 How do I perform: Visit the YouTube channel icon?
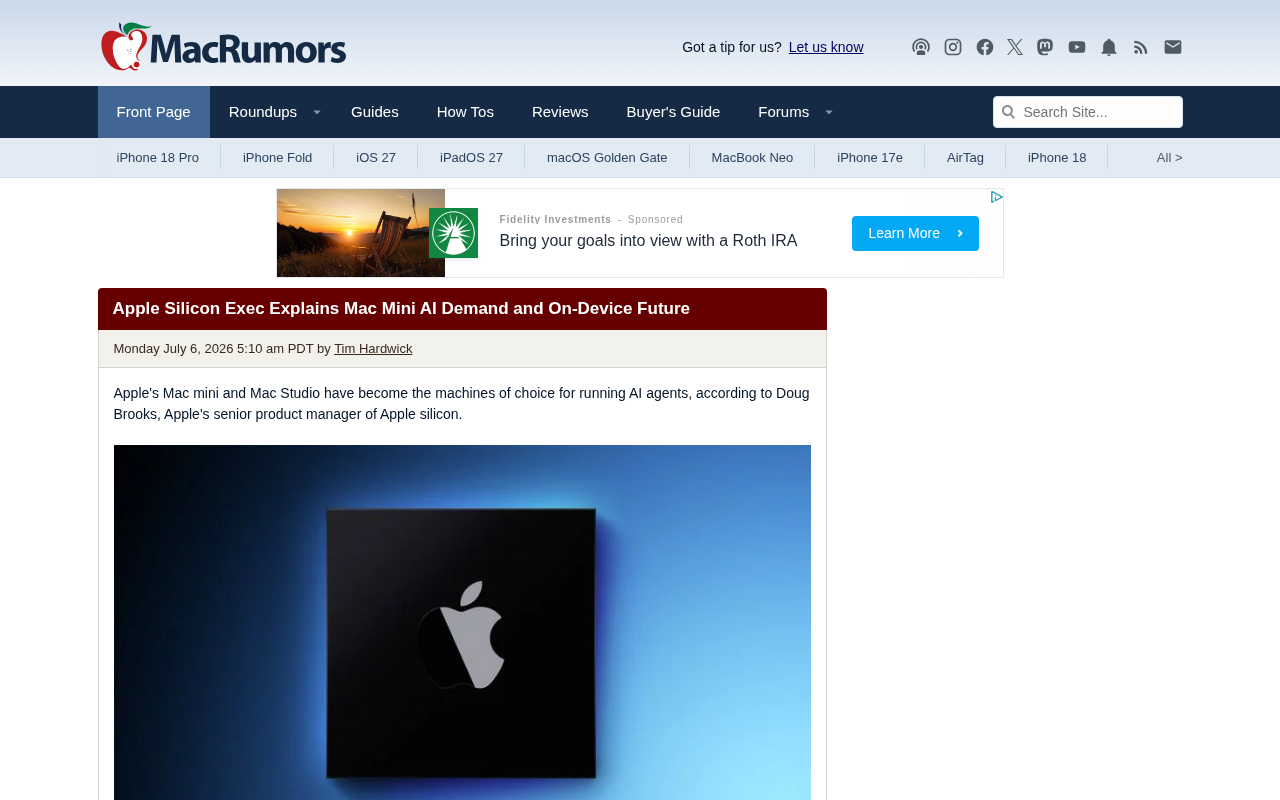(1077, 47)
